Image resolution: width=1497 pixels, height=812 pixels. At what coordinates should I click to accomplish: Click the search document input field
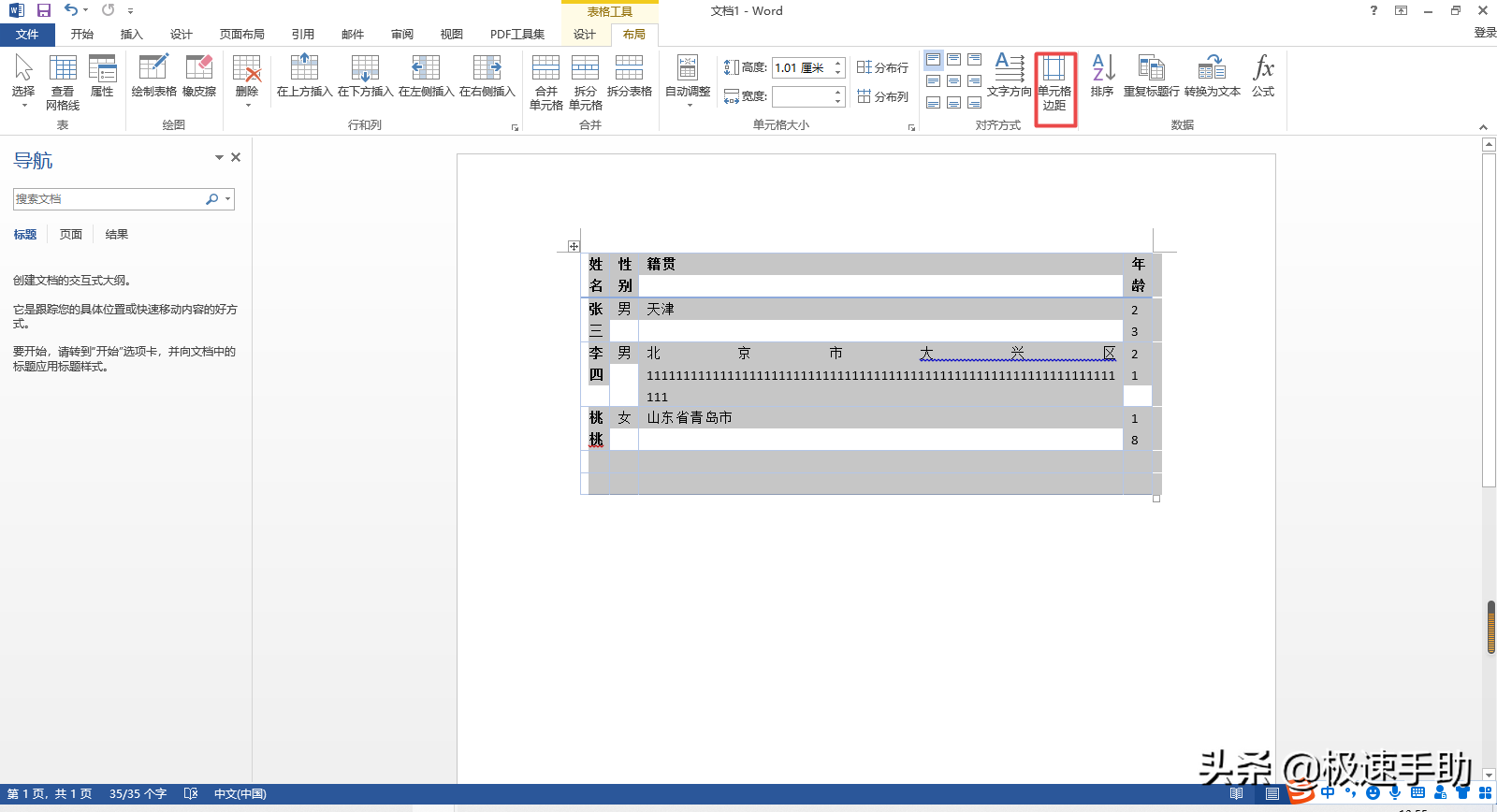[108, 199]
